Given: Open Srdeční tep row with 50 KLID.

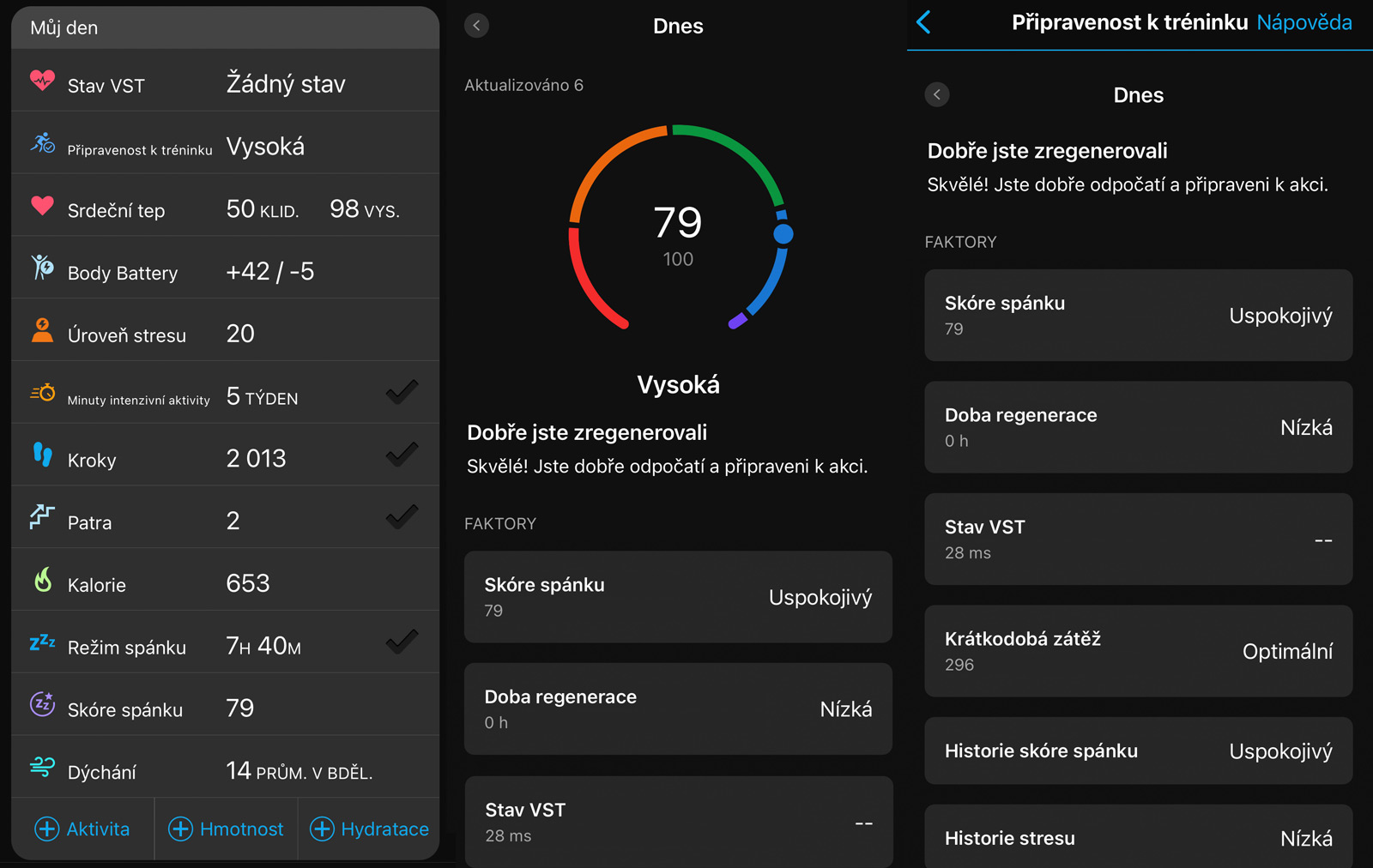Looking at the screenshot, I should [226, 206].
